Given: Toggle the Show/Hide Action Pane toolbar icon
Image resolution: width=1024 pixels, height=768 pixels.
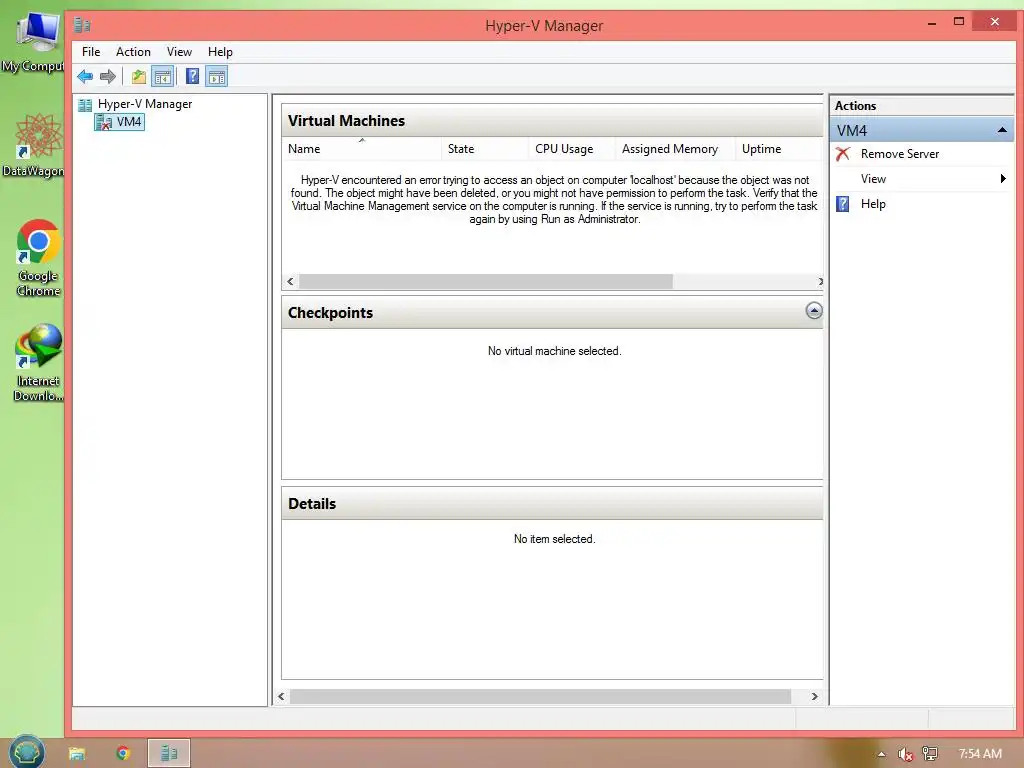Looking at the screenshot, I should point(217,76).
